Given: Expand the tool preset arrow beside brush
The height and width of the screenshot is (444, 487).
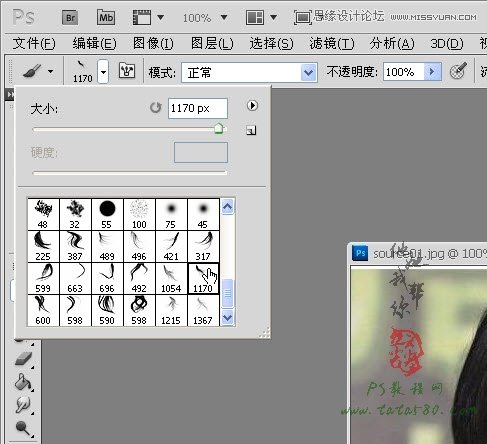Looking at the screenshot, I should (x=51, y=71).
